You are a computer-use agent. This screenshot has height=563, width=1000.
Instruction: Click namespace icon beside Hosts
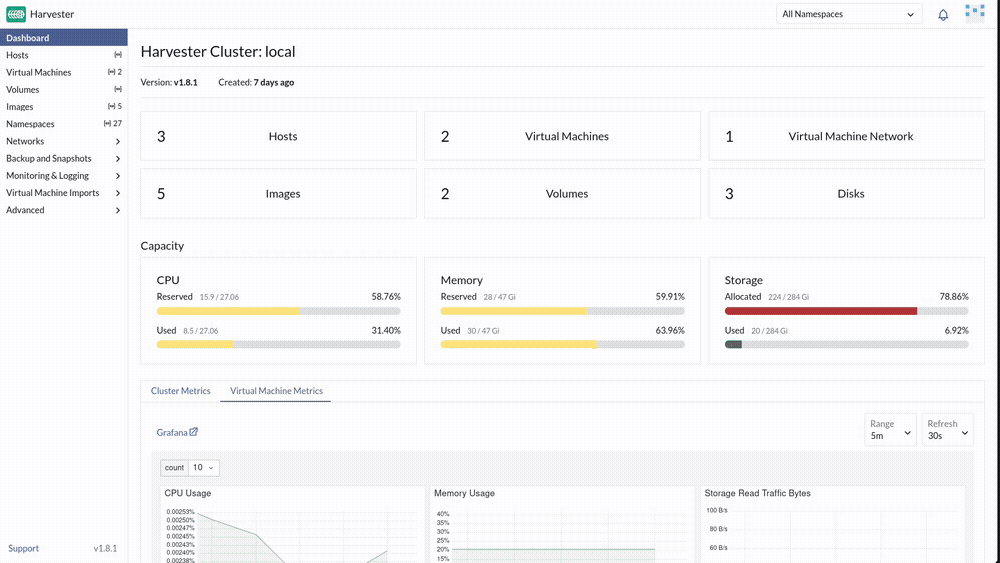click(118, 55)
